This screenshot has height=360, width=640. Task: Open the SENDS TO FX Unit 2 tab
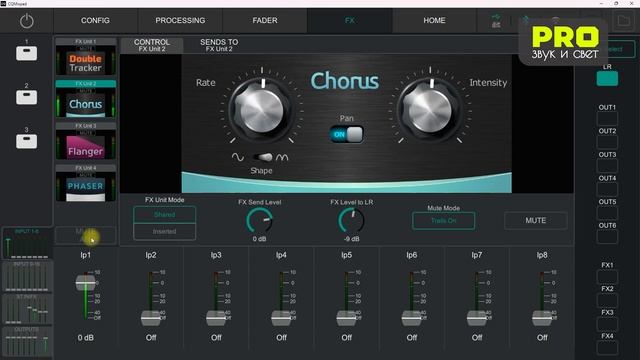(219, 45)
